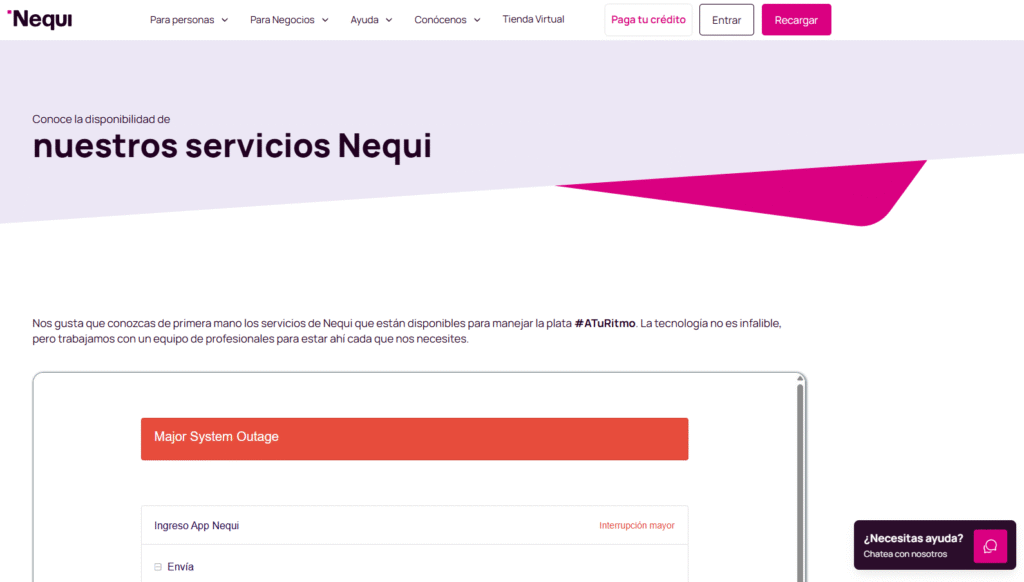
Task: Collapse the Envía section using its minus icon
Action: [158, 567]
